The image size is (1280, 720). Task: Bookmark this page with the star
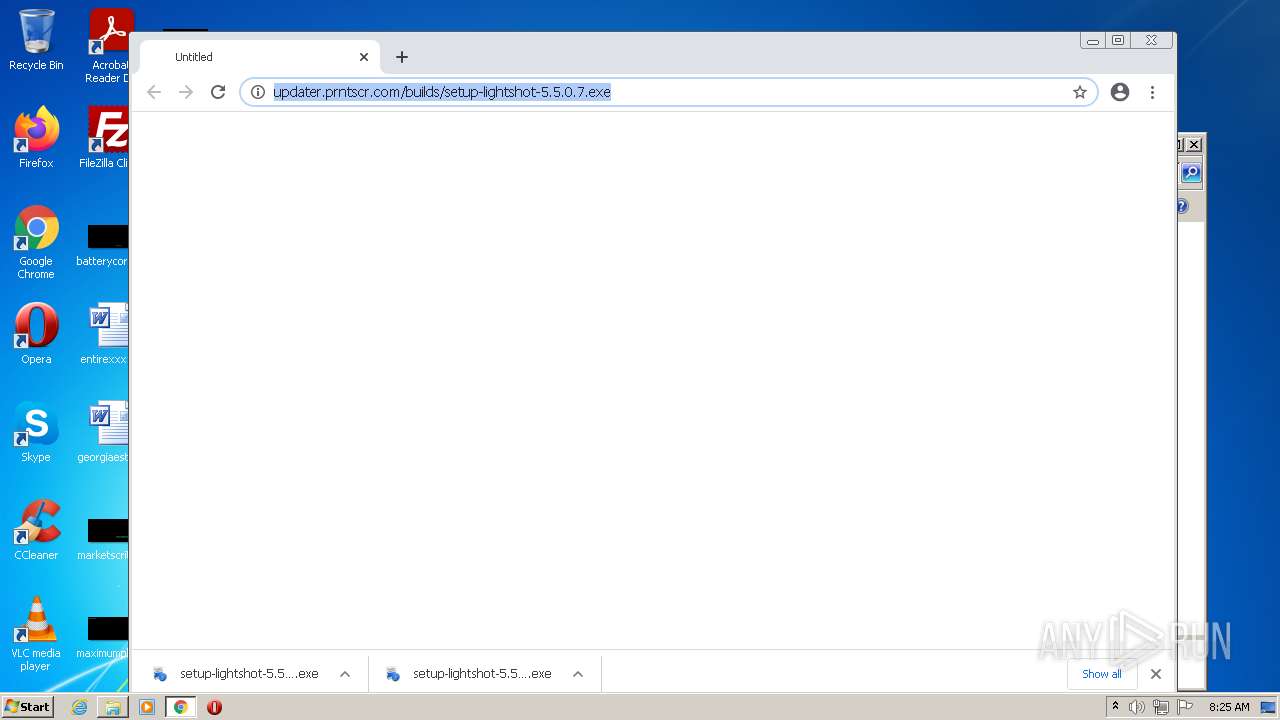(x=1080, y=92)
